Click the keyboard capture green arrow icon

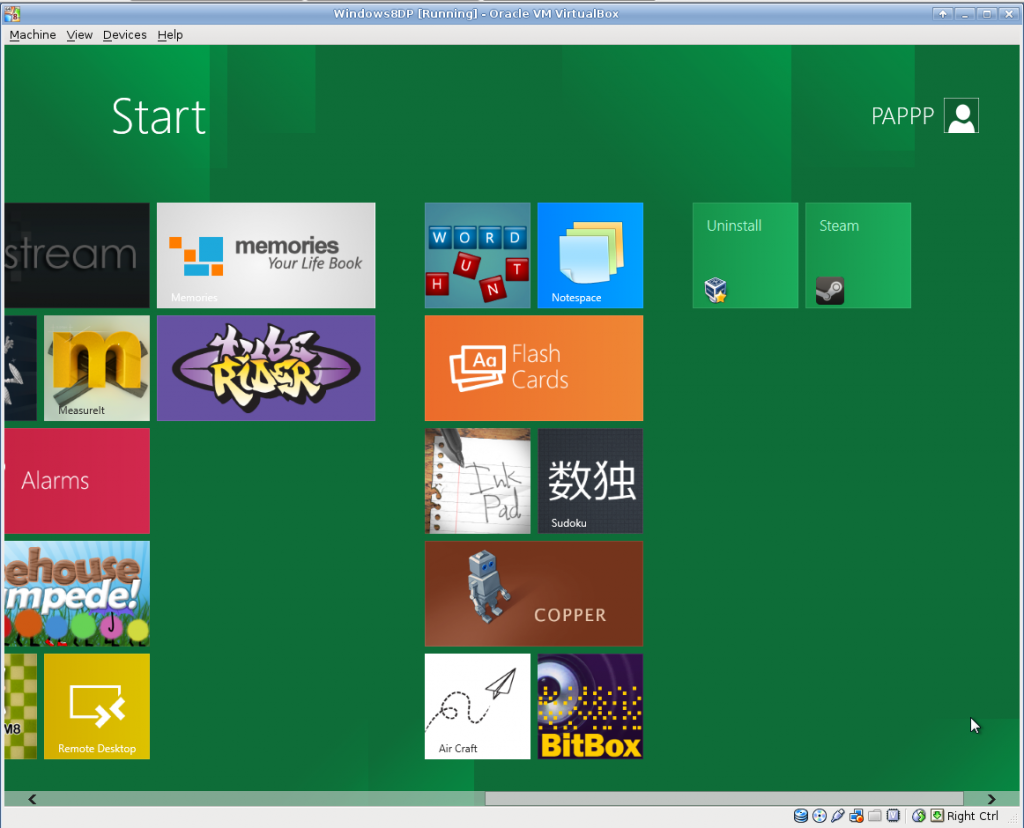click(x=937, y=816)
